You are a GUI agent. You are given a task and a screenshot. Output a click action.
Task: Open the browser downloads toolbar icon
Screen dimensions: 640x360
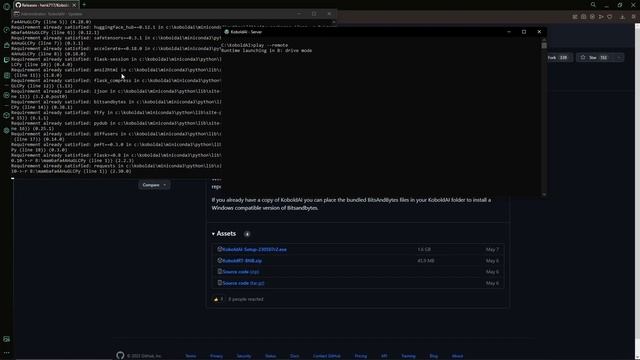[x=622, y=17]
